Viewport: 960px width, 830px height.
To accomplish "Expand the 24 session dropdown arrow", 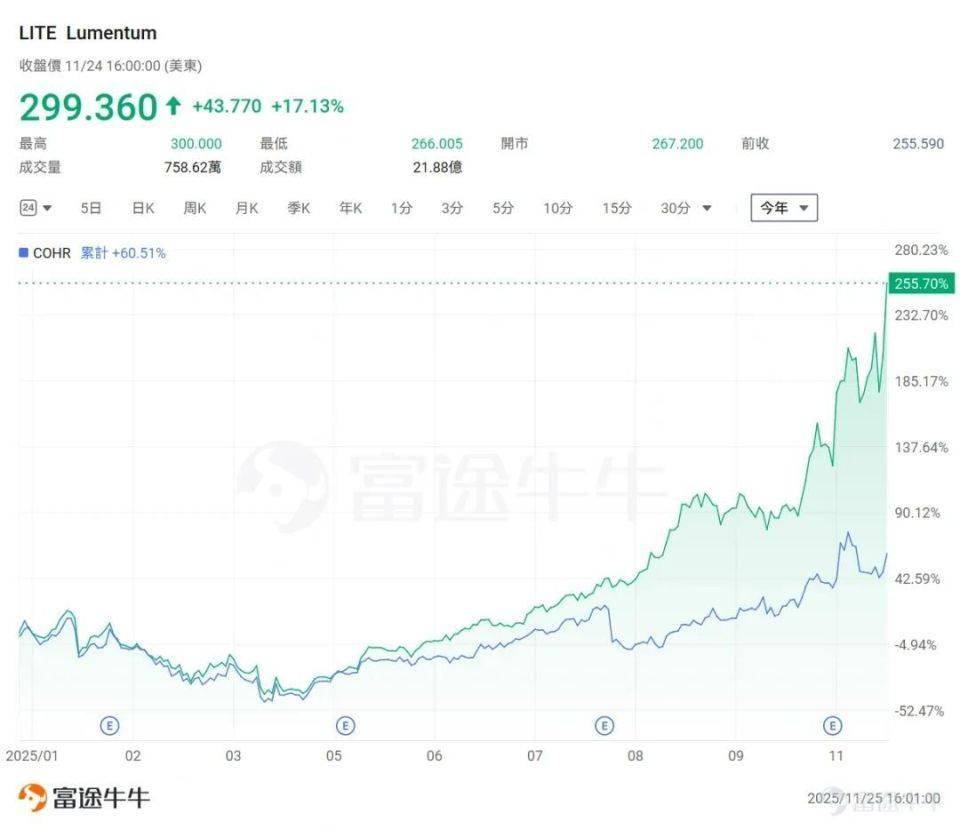I will 47,209.
